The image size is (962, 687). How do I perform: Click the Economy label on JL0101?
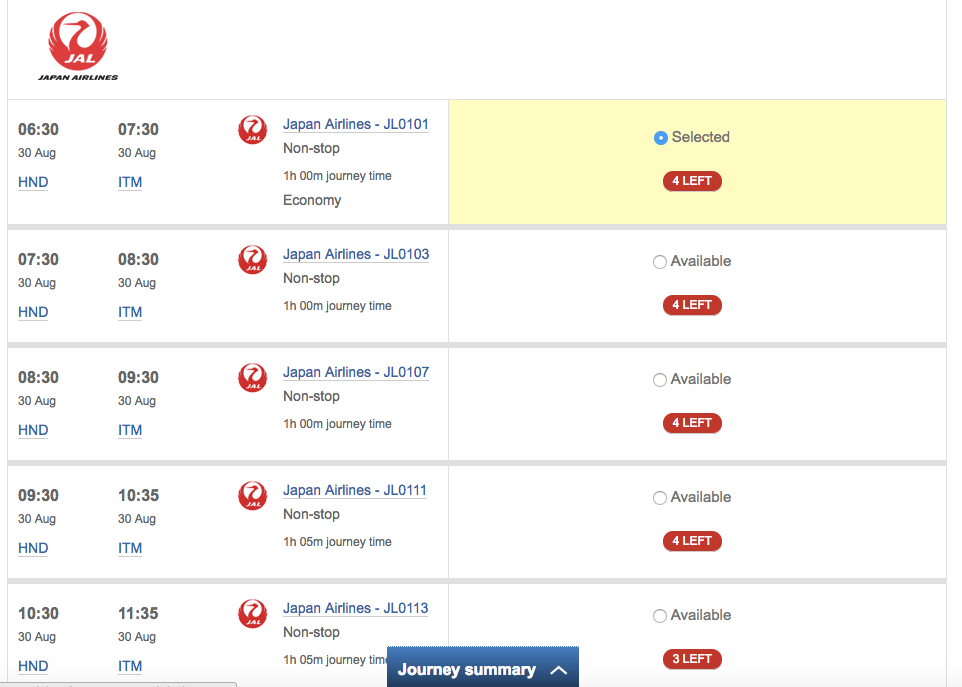[x=312, y=201]
